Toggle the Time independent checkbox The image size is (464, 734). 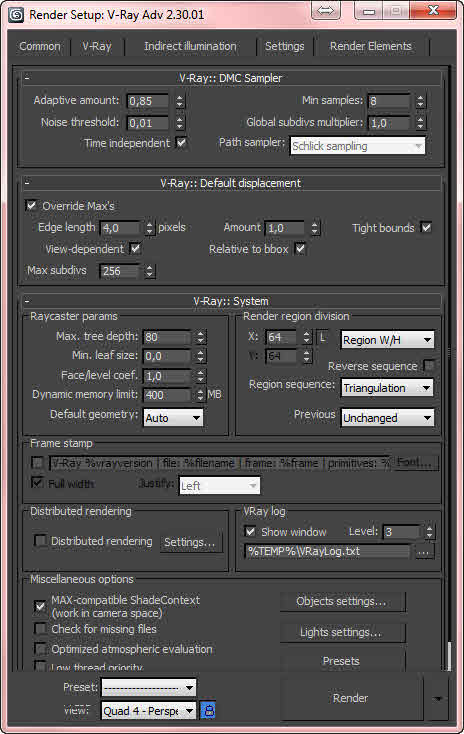(x=181, y=142)
